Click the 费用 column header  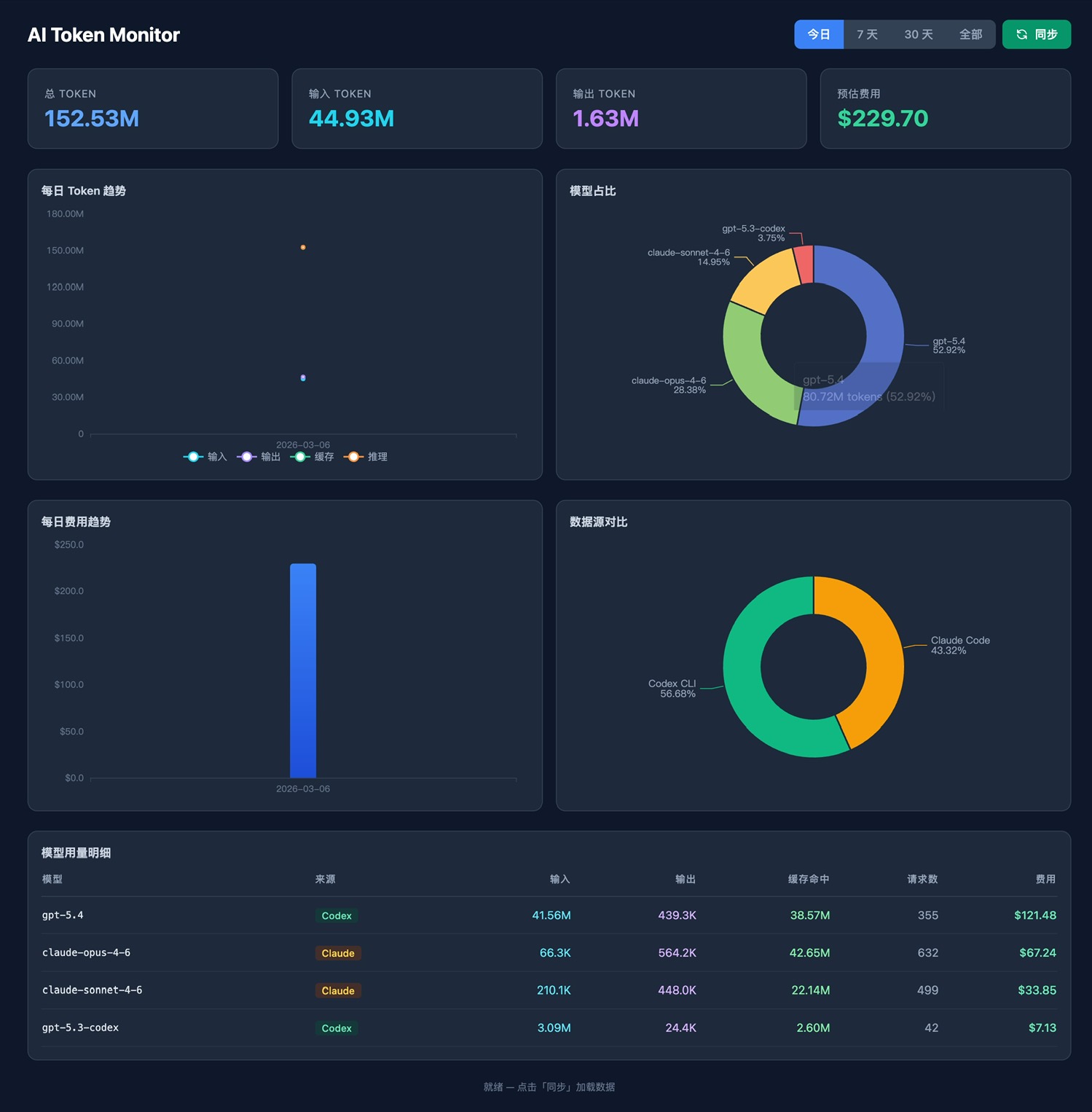pyautogui.click(x=1045, y=880)
